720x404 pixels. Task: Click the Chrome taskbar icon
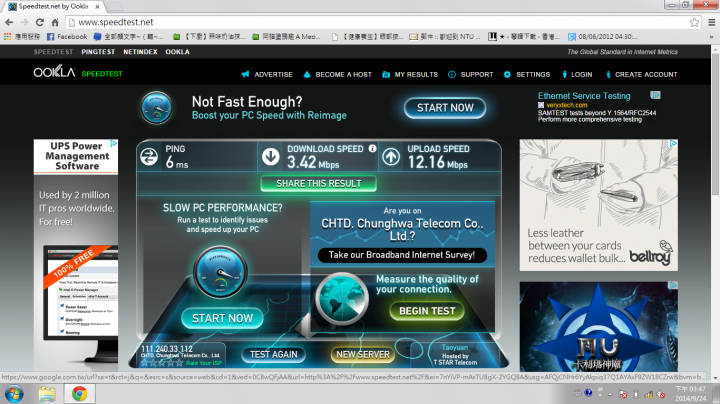point(79,393)
